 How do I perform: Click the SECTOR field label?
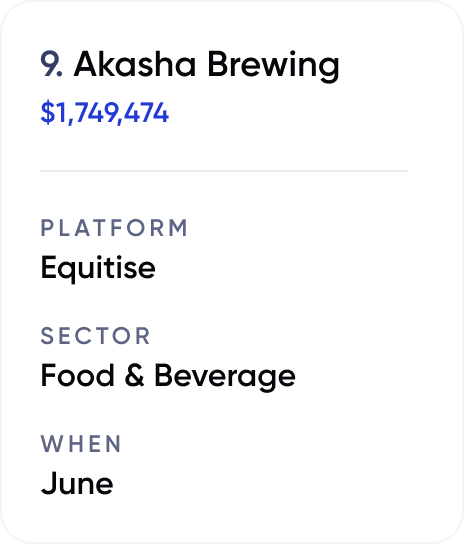95,336
